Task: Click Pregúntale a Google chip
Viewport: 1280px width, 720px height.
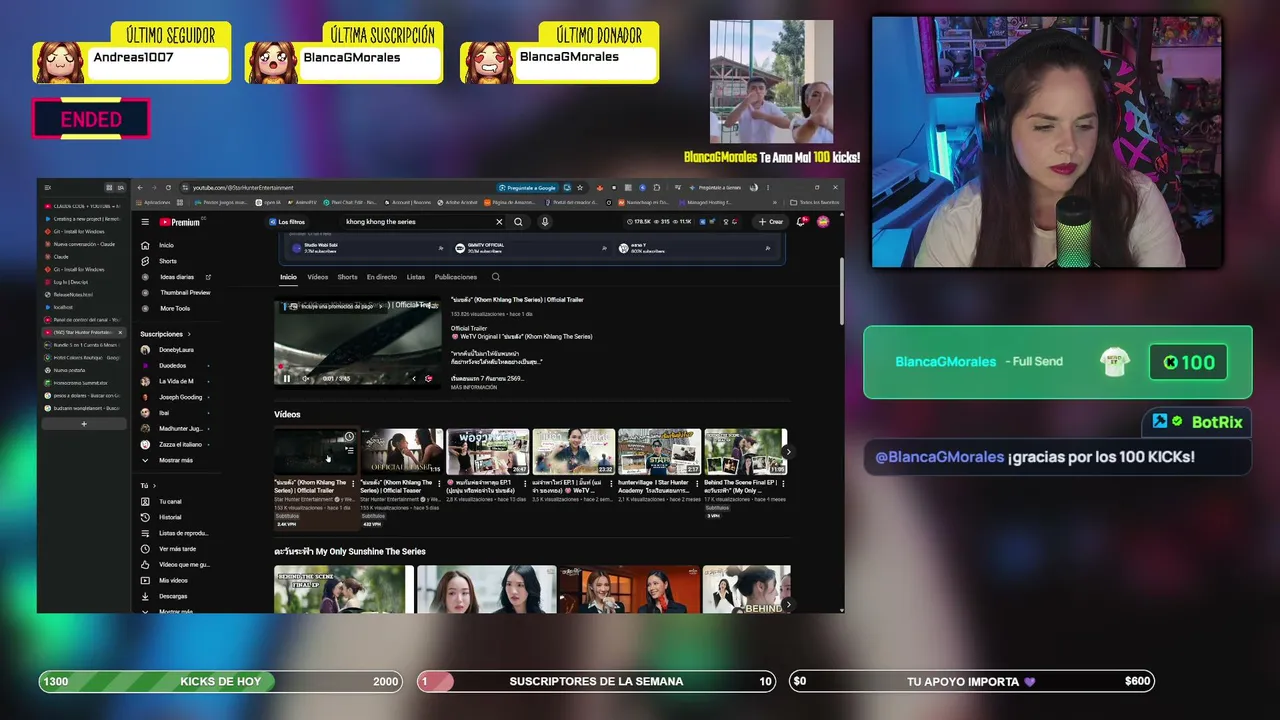Action: tap(529, 187)
